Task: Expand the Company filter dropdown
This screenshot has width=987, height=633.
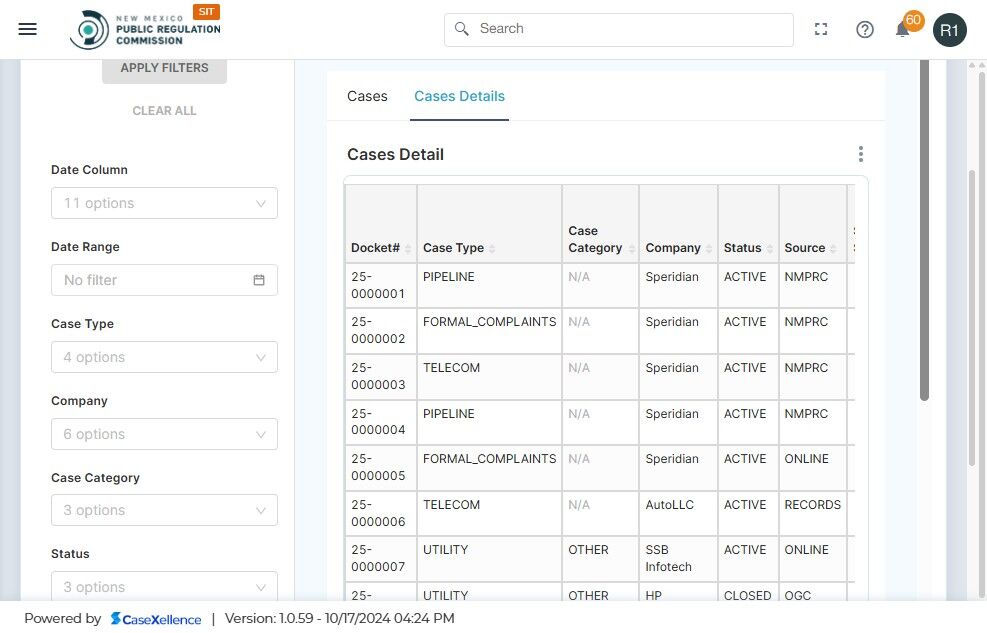Action: pos(164,434)
